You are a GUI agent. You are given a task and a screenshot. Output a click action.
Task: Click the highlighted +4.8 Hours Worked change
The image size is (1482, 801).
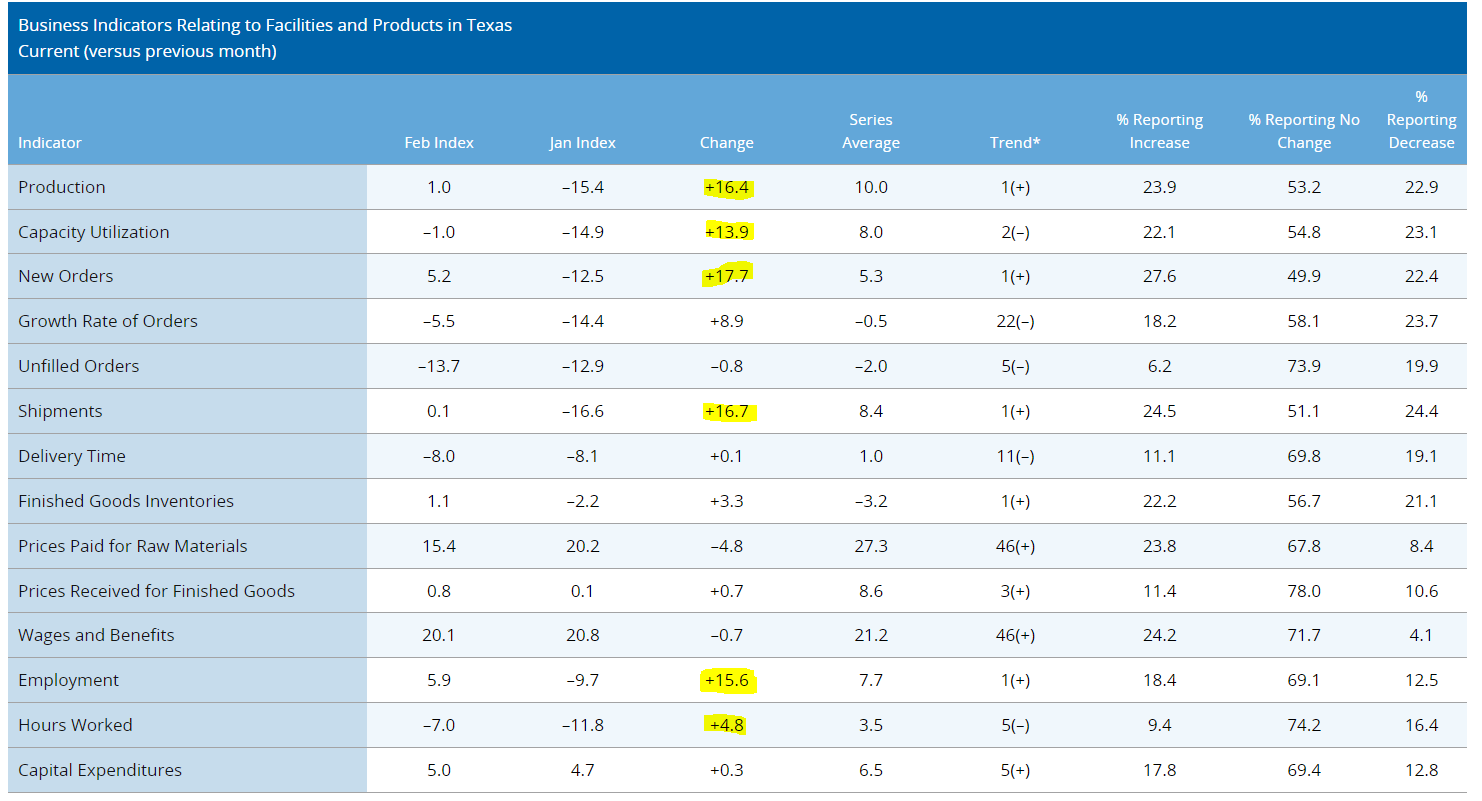pos(727,725)
